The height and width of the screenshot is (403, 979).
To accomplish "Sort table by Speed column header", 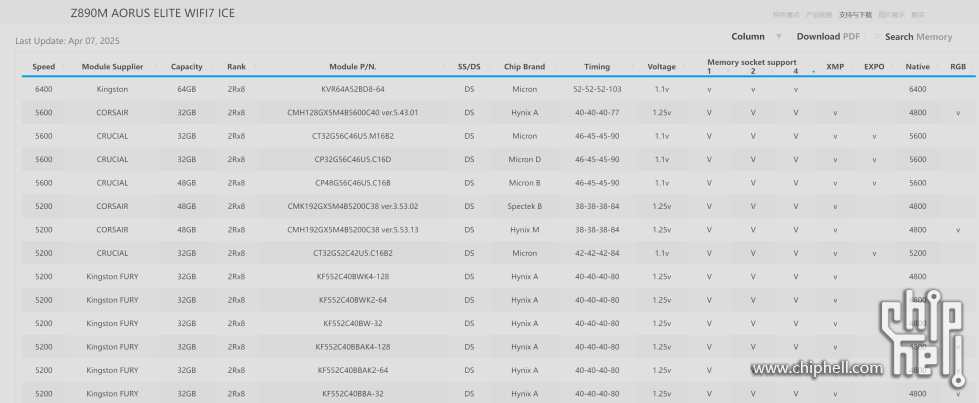I will tap(44, 67).
